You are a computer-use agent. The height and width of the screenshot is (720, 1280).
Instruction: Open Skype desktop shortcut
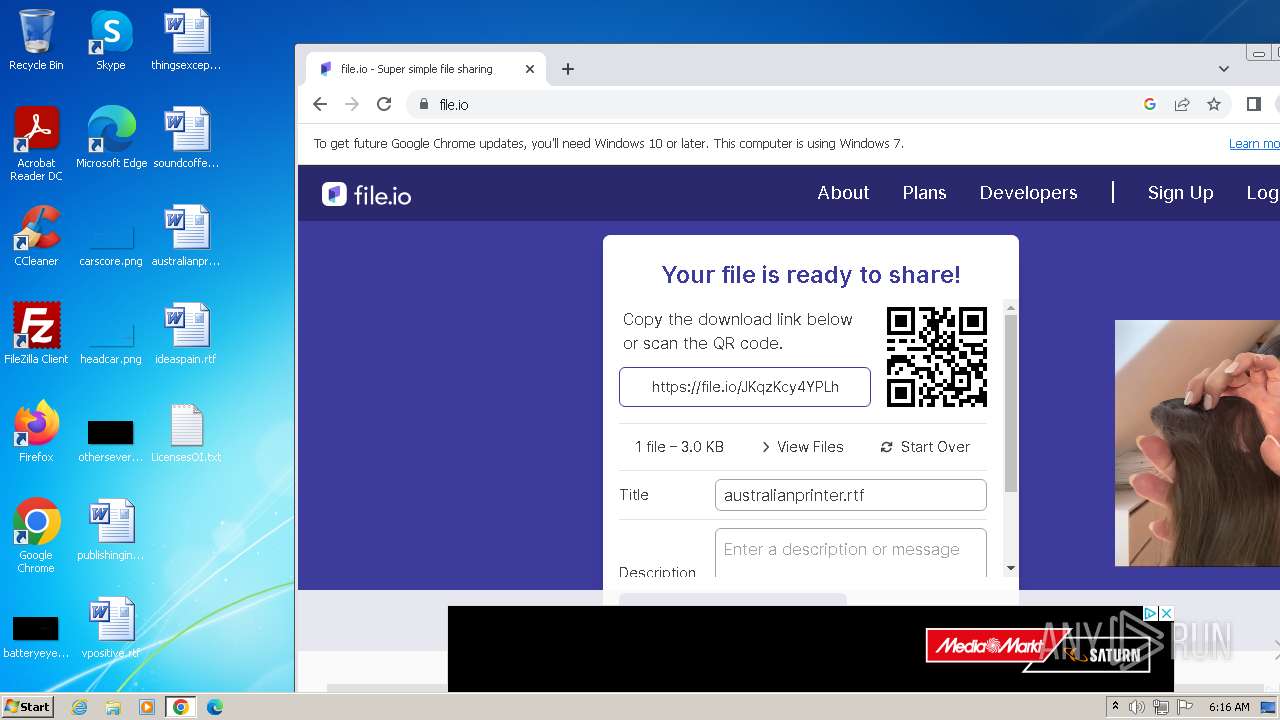pos(110,40)
